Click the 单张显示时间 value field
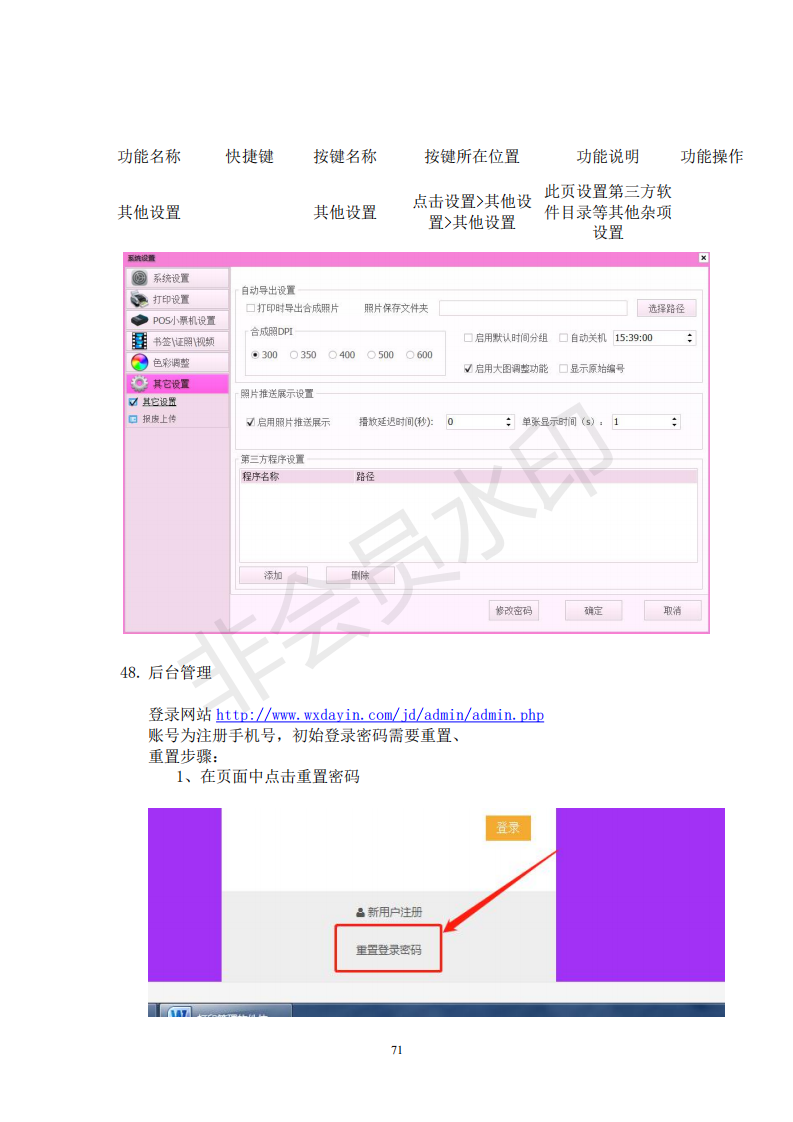 coord(640,422)
